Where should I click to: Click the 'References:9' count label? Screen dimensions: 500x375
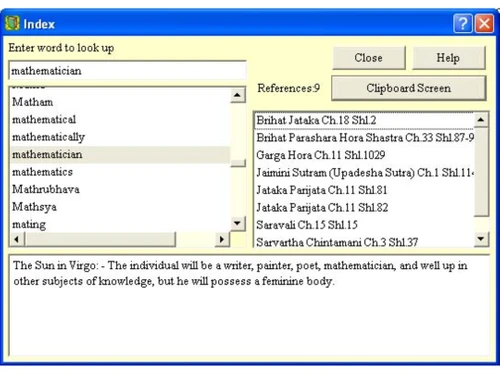[x=289, y=88]
